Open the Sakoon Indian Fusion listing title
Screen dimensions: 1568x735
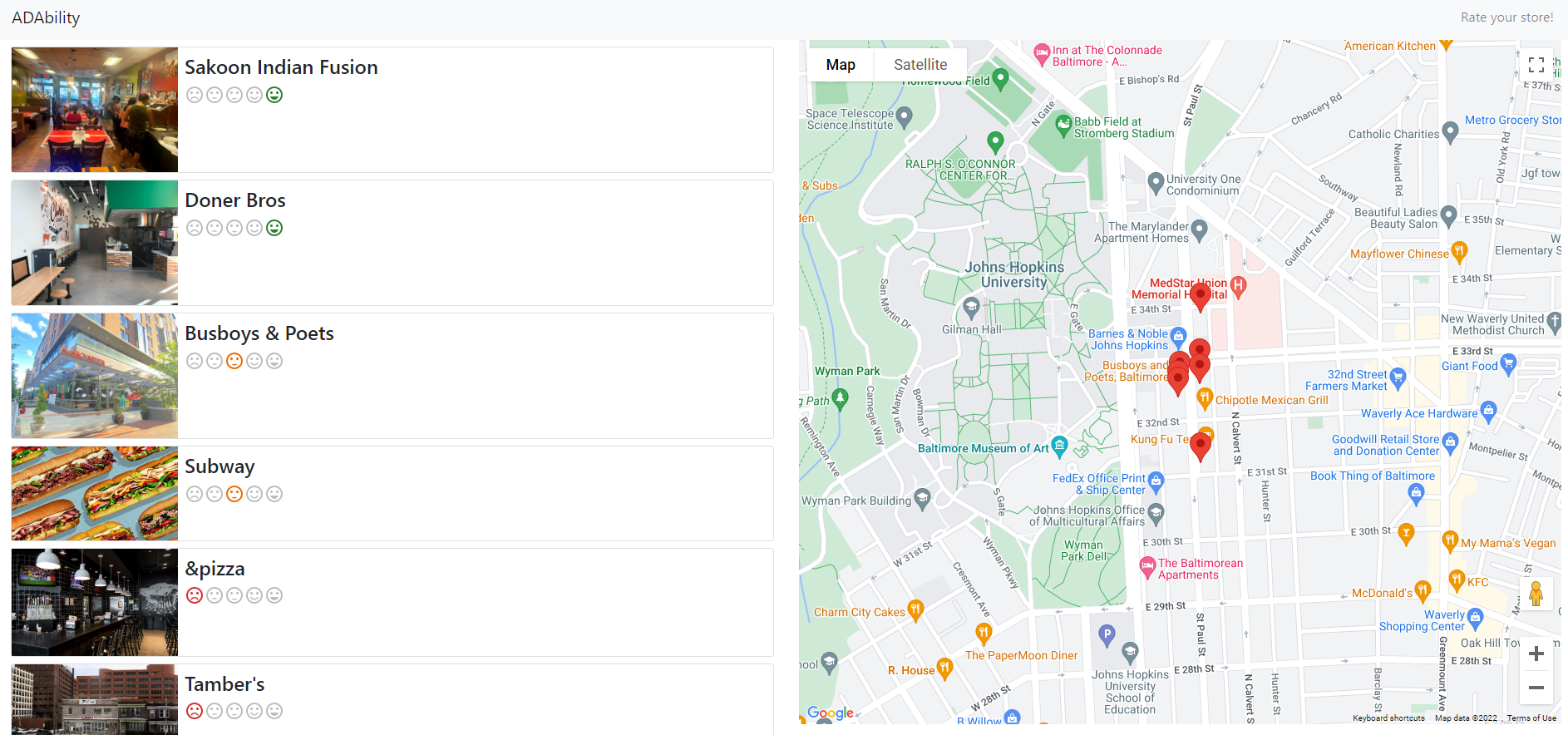coord(281,67)
